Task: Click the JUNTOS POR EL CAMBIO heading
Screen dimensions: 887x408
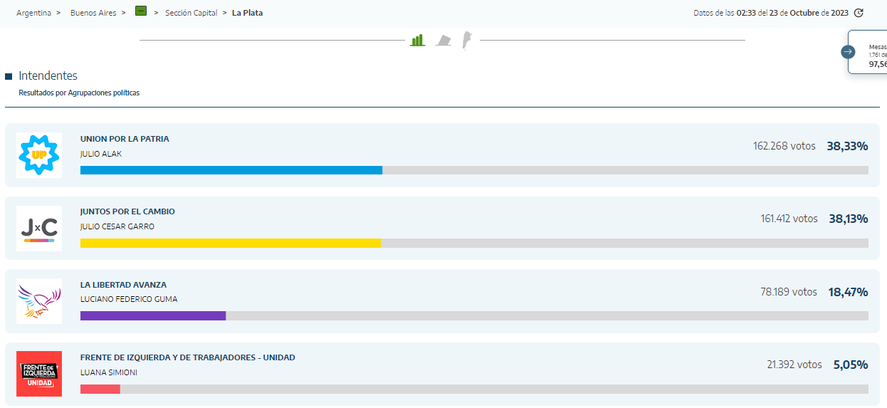Action: click(x=127, y=212)
